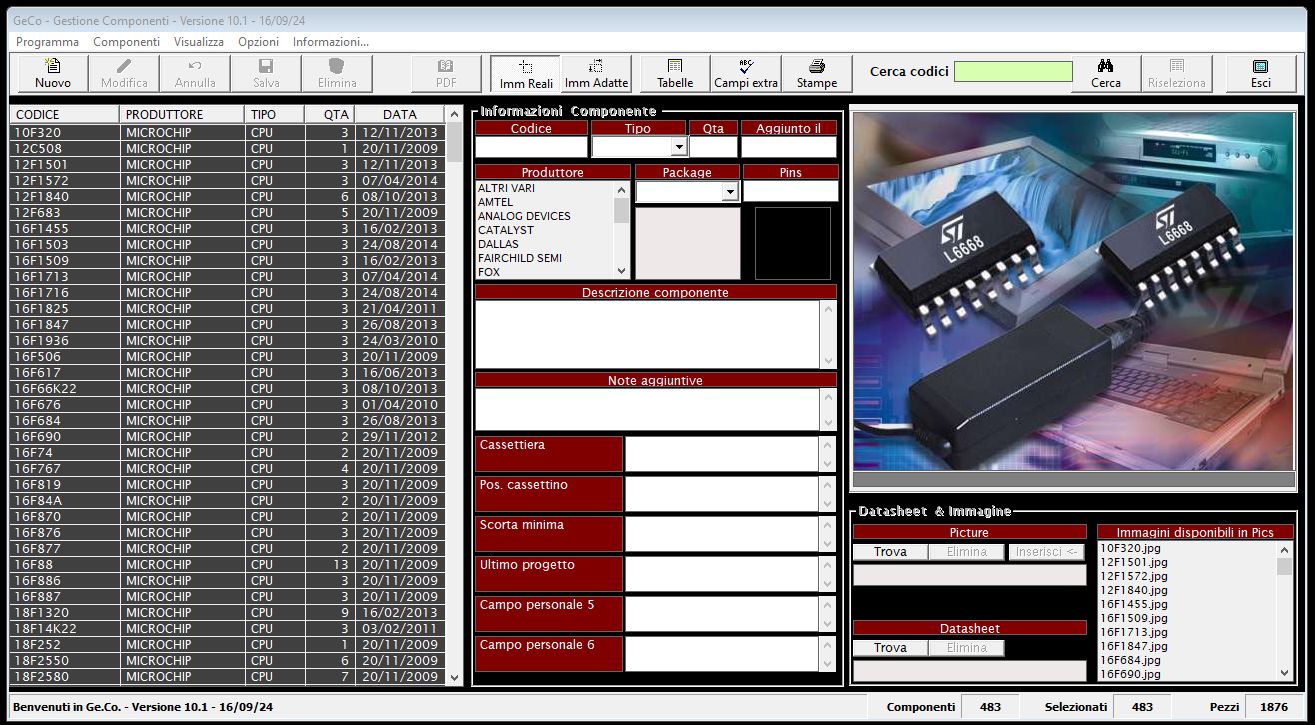This screenshot has height=725, width=1315.
Task: Click the Campi extra toolbar icon
Action: (745, 73)
